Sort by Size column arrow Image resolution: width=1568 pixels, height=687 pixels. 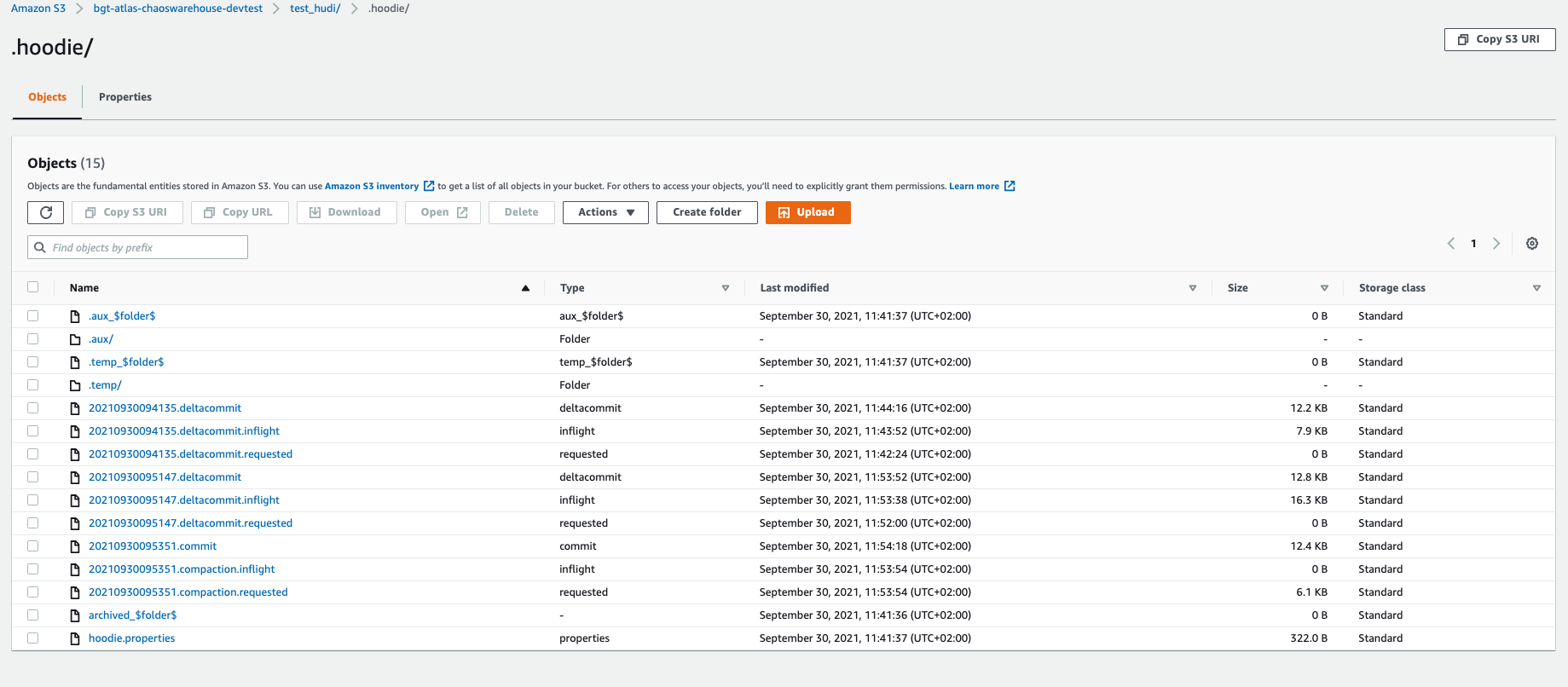pos(1324,288)
